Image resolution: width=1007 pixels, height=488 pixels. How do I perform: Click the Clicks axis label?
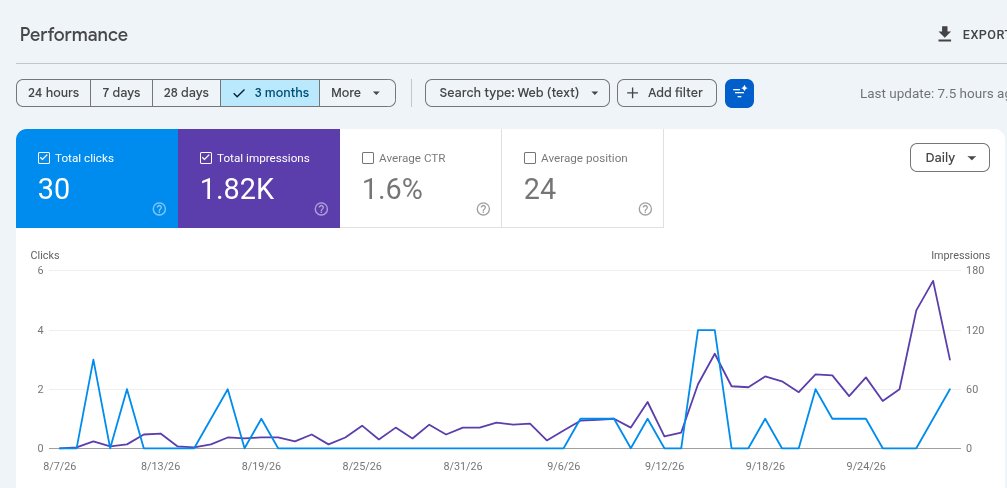45,256
